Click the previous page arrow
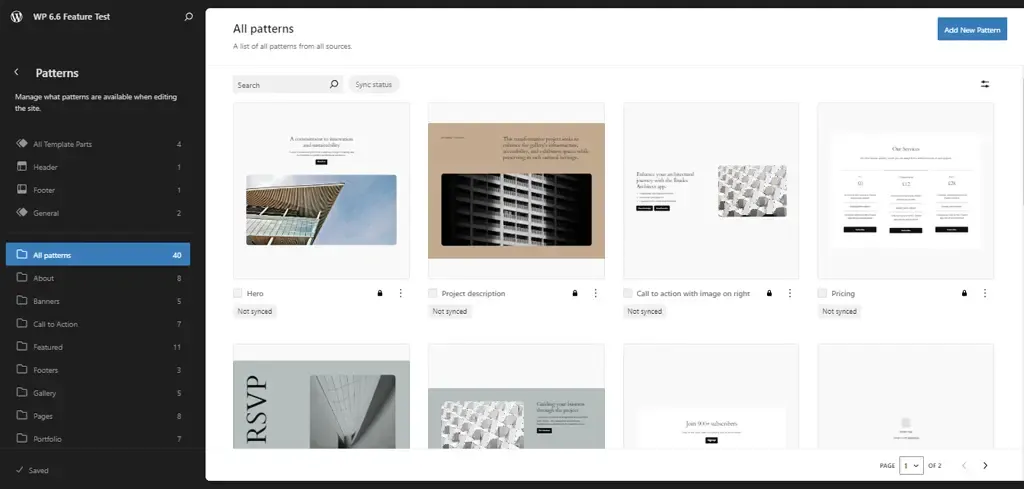Viewport: 1024px width, 489px height. click(964, 465)
